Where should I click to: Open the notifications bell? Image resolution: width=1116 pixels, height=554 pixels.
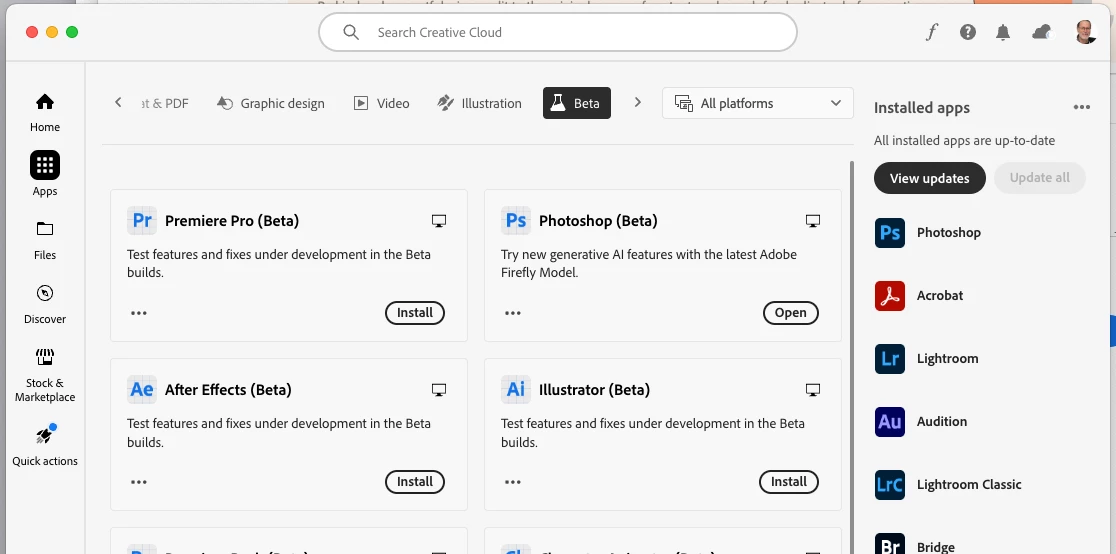(1003, 33)
